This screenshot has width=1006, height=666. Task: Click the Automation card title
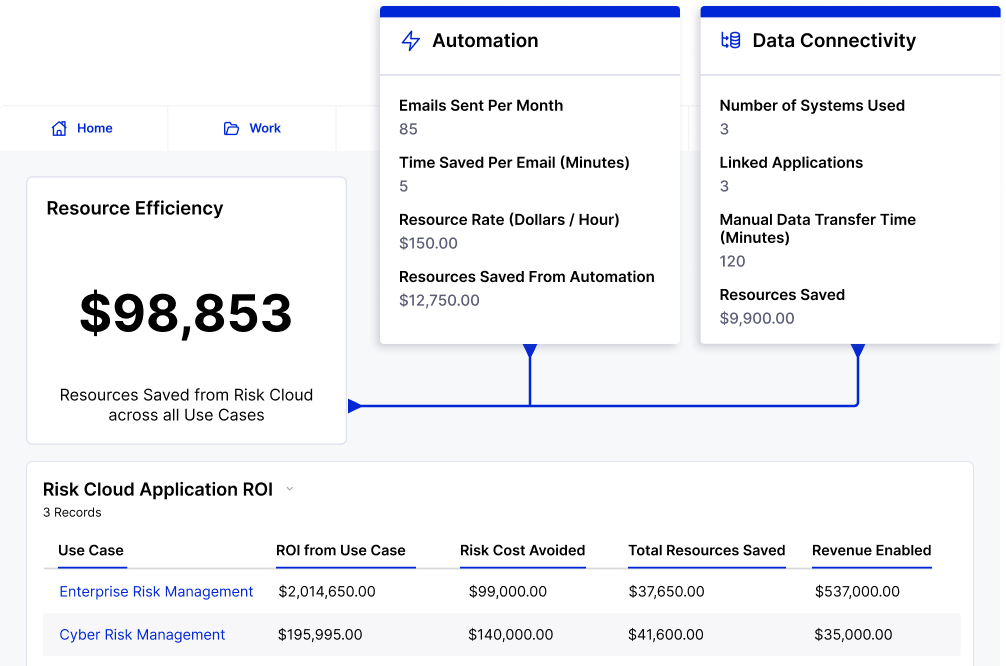coord(485,40)
